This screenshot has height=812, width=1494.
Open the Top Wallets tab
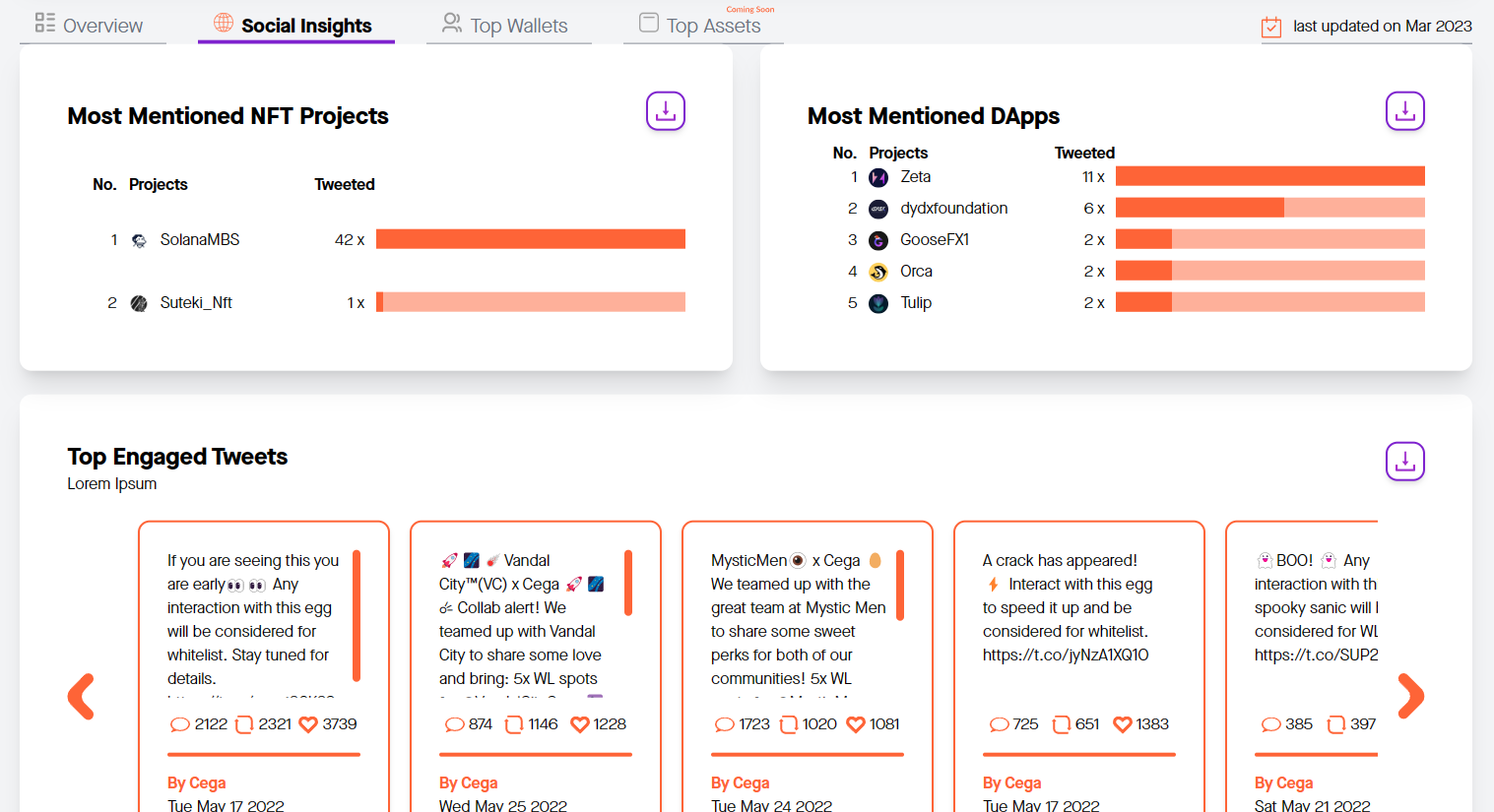508,26
